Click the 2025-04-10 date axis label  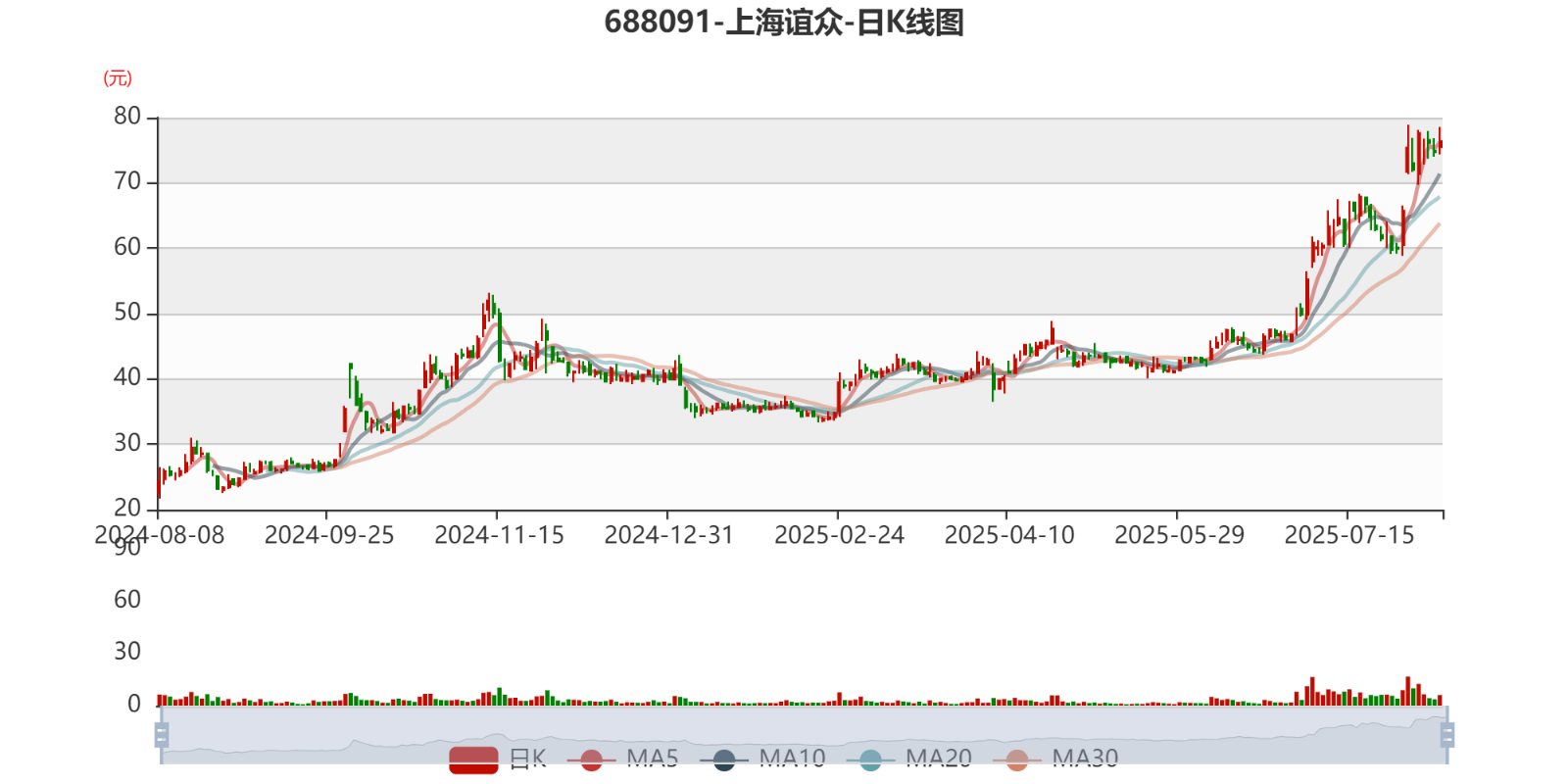point(1009,535)
